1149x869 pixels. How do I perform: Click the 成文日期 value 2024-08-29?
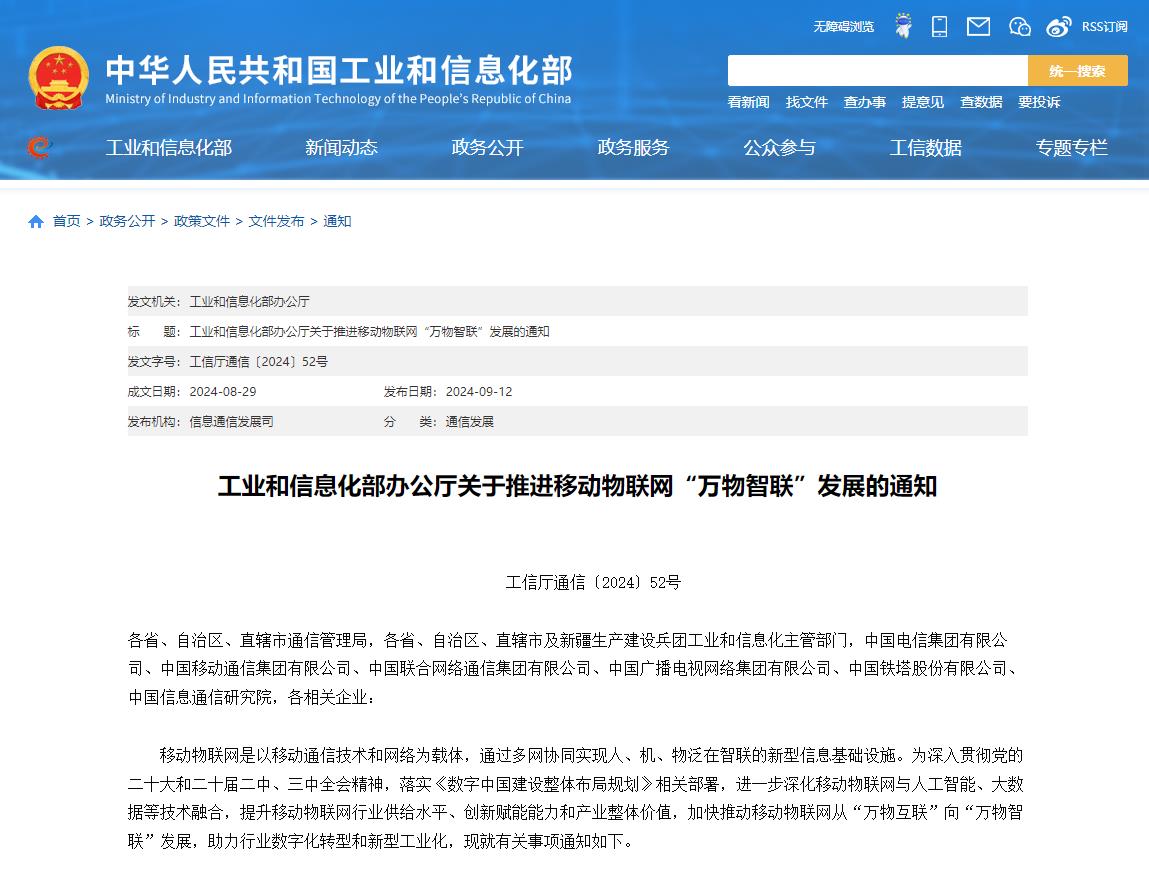223,392
